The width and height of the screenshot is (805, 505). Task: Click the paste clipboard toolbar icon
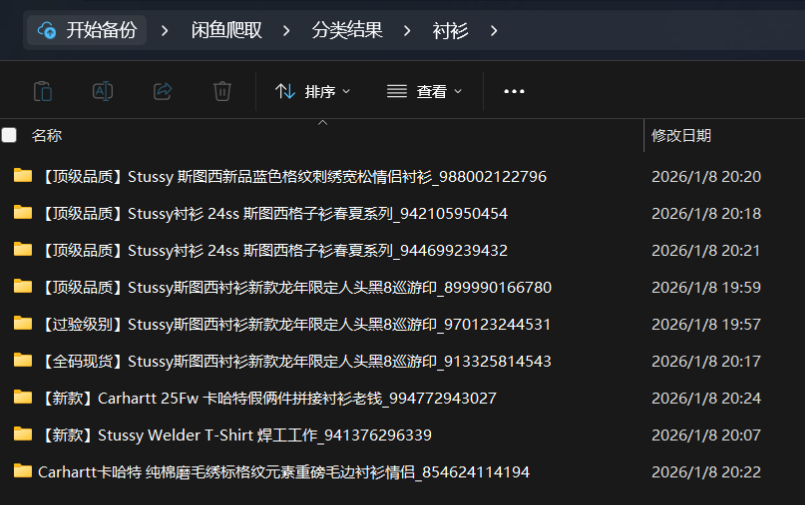[x=43, y=91]
